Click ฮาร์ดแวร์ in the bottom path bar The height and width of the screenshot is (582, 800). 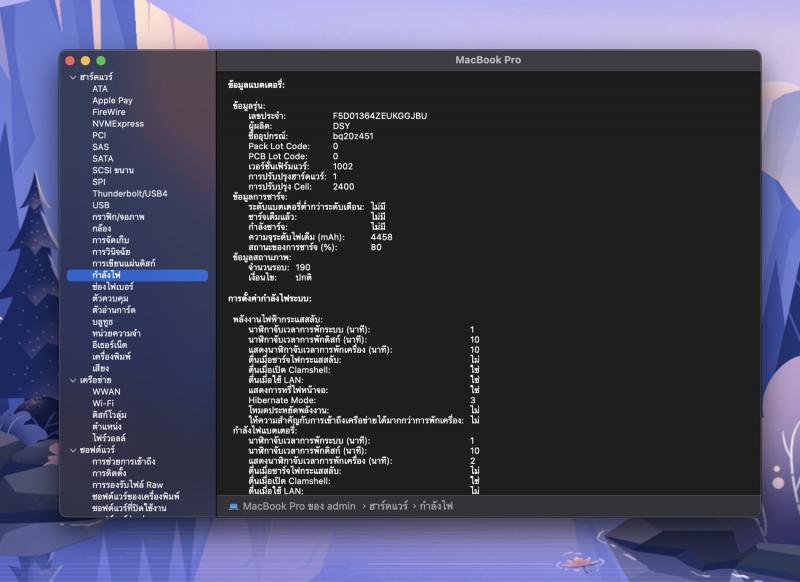(388, 507)
